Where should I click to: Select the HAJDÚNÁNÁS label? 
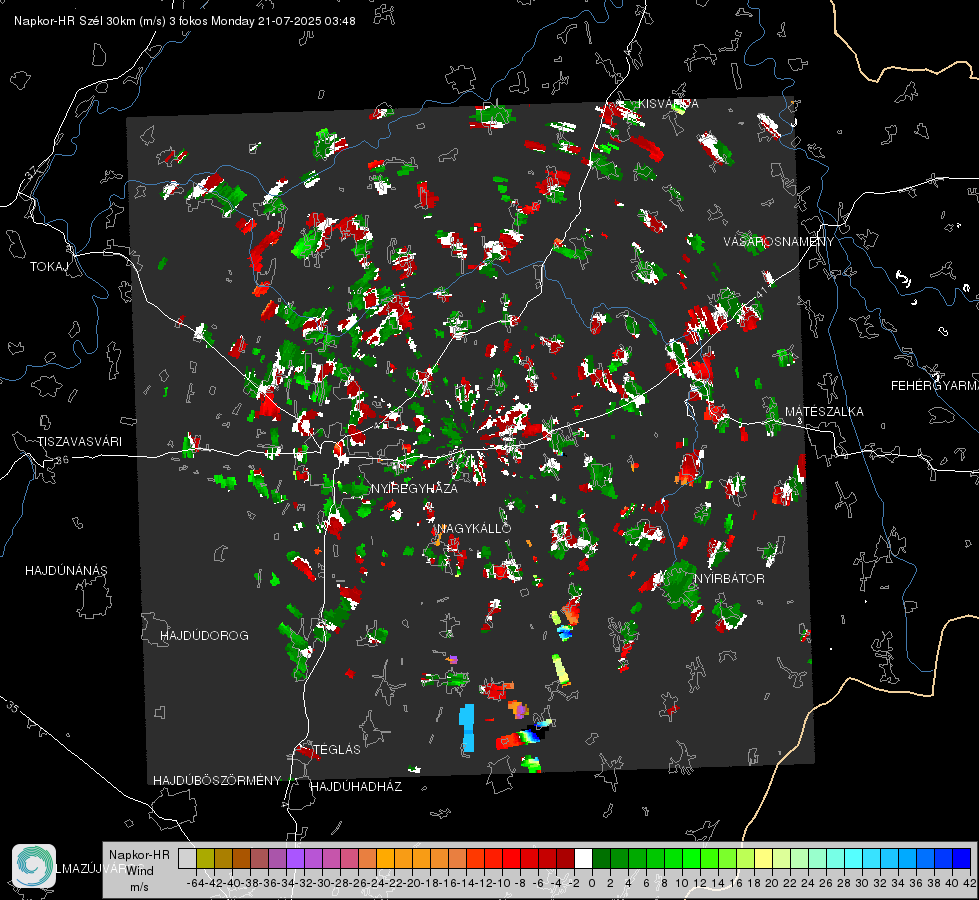(x=66, y=571)
